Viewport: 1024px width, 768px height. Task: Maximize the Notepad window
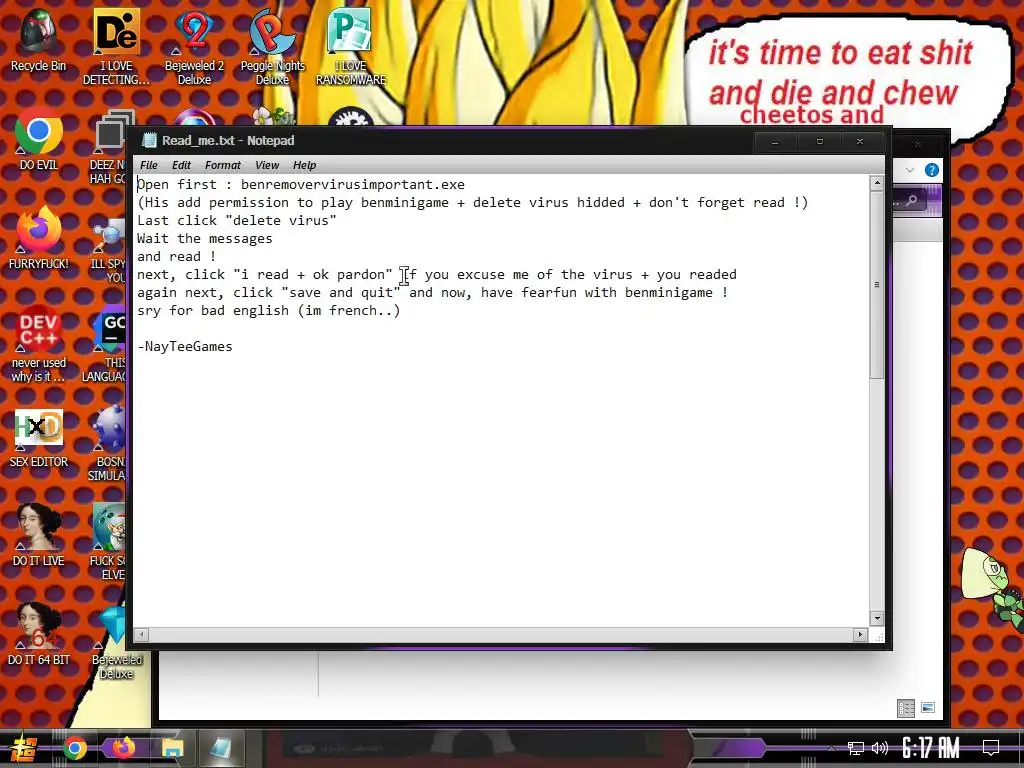pyautogui.click(x=820, y=142)
